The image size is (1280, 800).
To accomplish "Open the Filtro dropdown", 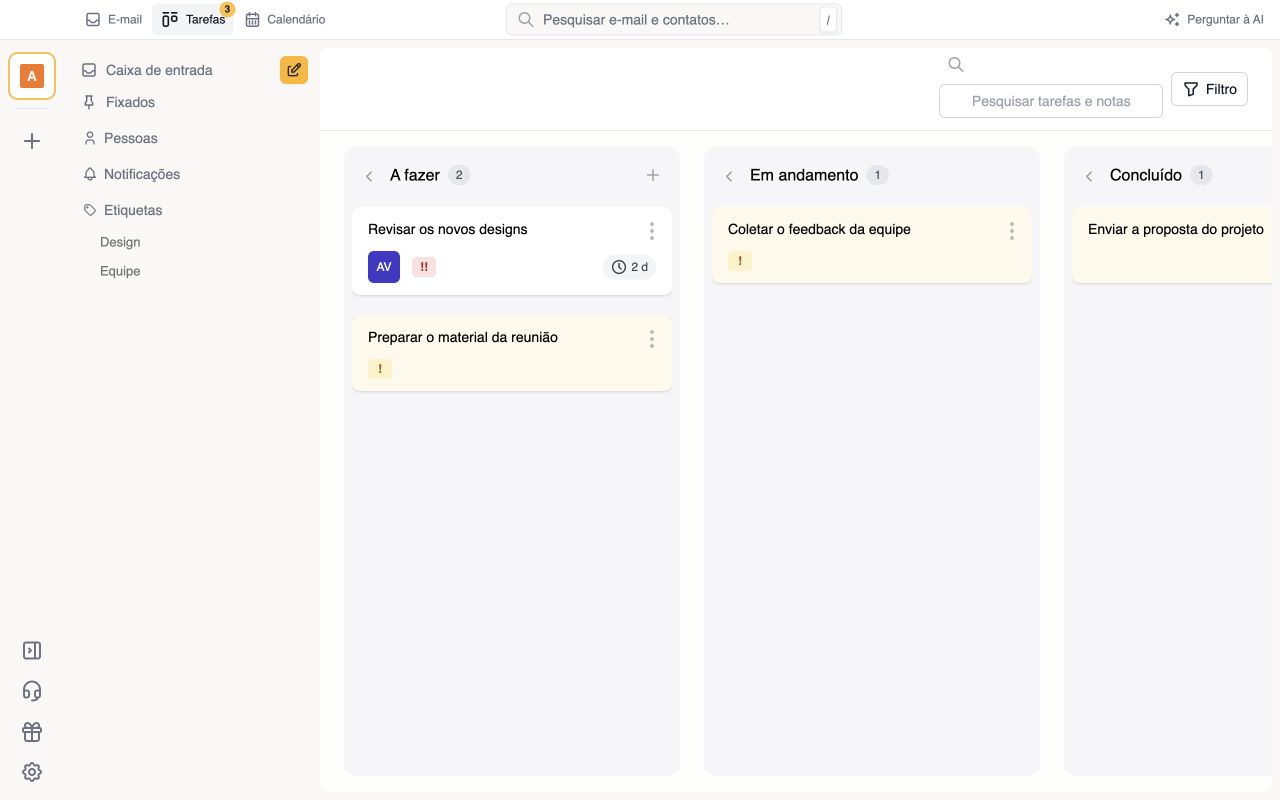I will click(x=1210, y=89).
